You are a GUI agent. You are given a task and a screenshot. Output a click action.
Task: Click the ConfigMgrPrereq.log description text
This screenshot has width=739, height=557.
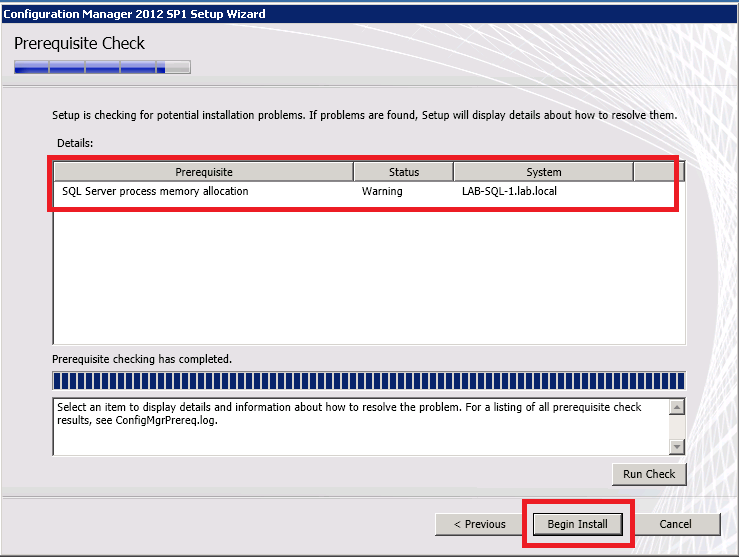tap(349, 413)
